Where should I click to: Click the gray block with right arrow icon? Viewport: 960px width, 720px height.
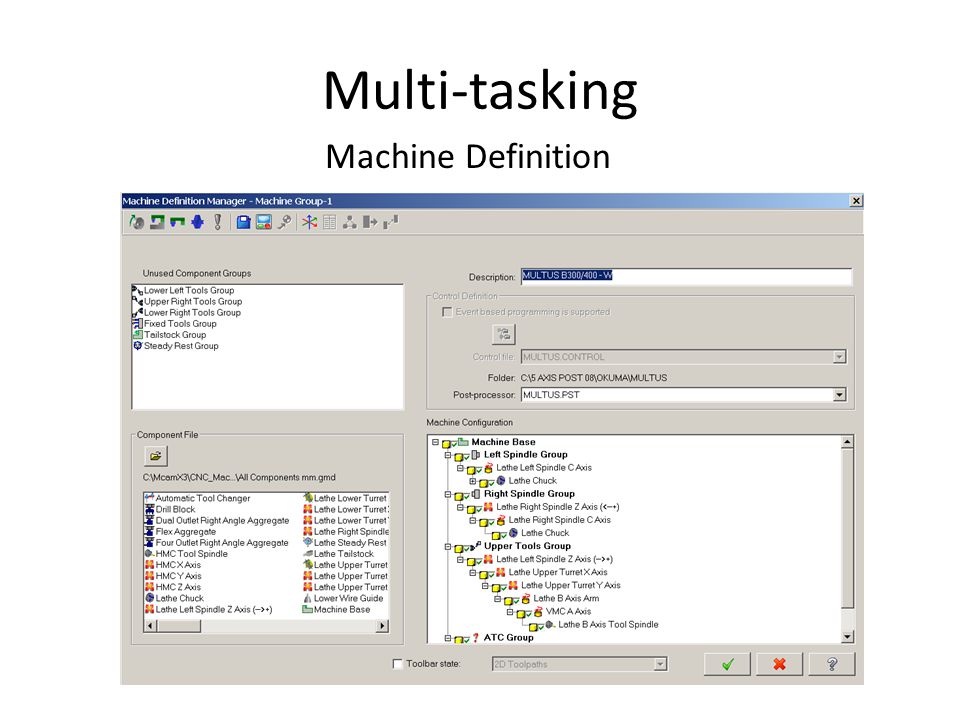[370, 222]
